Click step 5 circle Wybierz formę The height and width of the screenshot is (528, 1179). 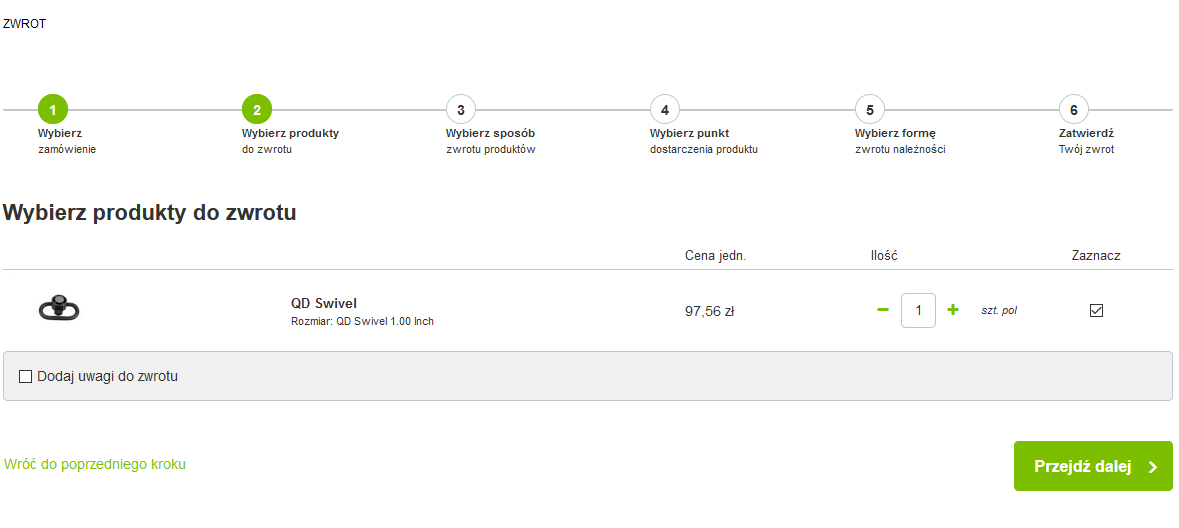870,109
